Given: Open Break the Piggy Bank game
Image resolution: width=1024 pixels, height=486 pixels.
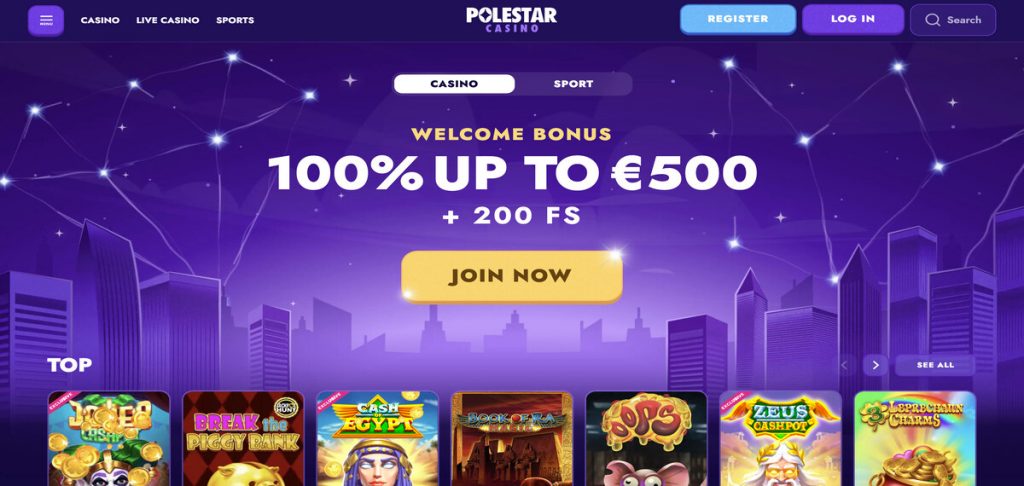Looking at the screenshot, I should (243, 438).
